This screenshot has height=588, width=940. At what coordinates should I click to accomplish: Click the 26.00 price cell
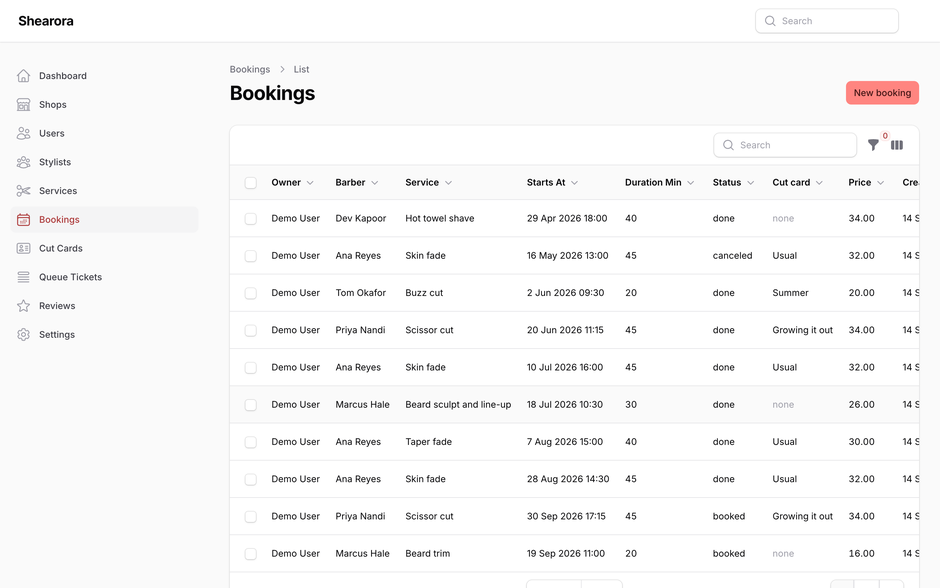(x=861, y=405)
